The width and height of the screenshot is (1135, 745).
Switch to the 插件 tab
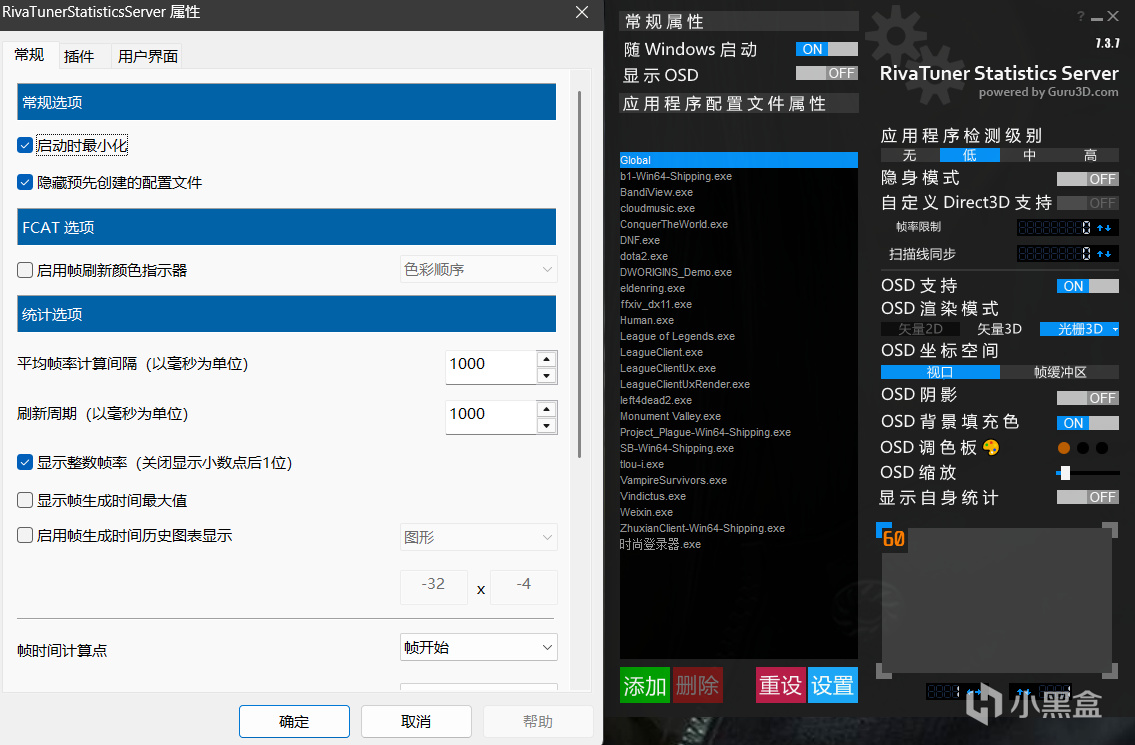click(79, 56)
